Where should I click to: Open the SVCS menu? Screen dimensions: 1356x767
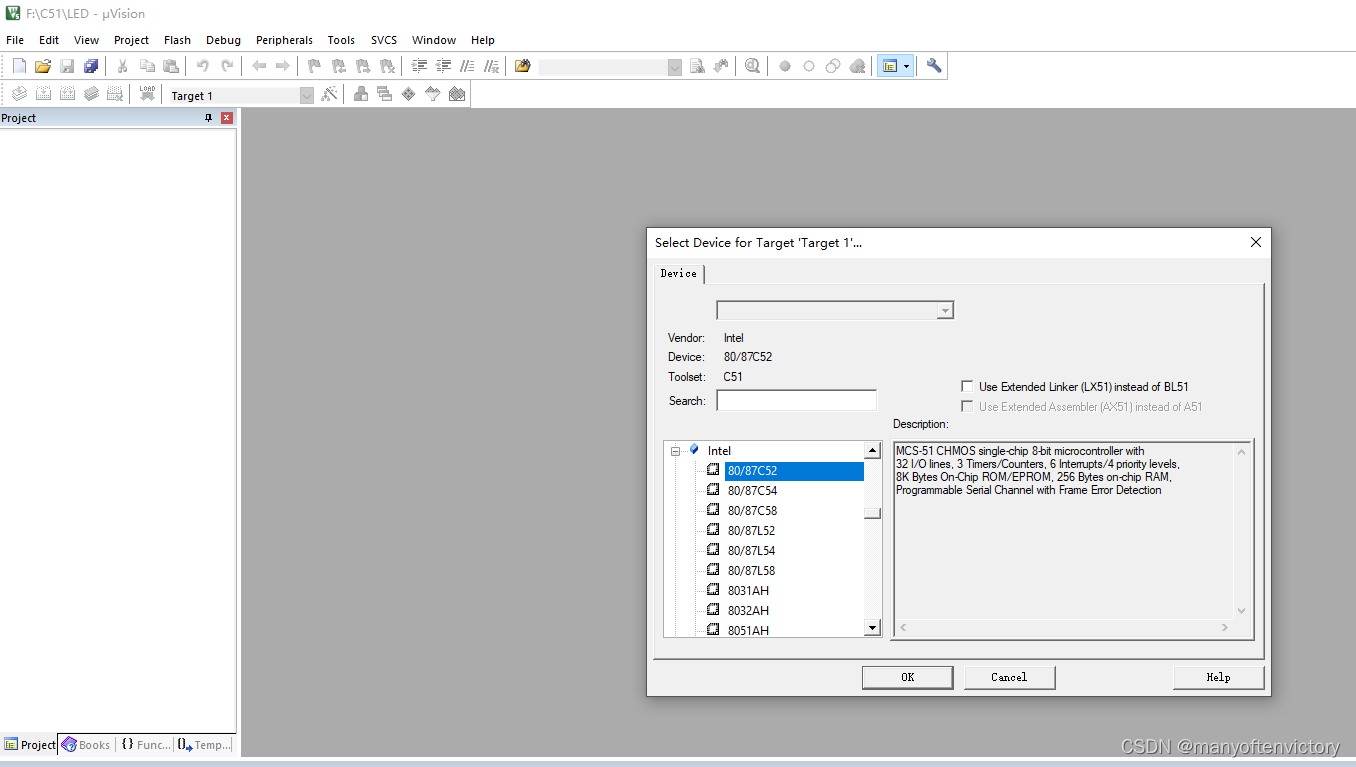[384, 40]
